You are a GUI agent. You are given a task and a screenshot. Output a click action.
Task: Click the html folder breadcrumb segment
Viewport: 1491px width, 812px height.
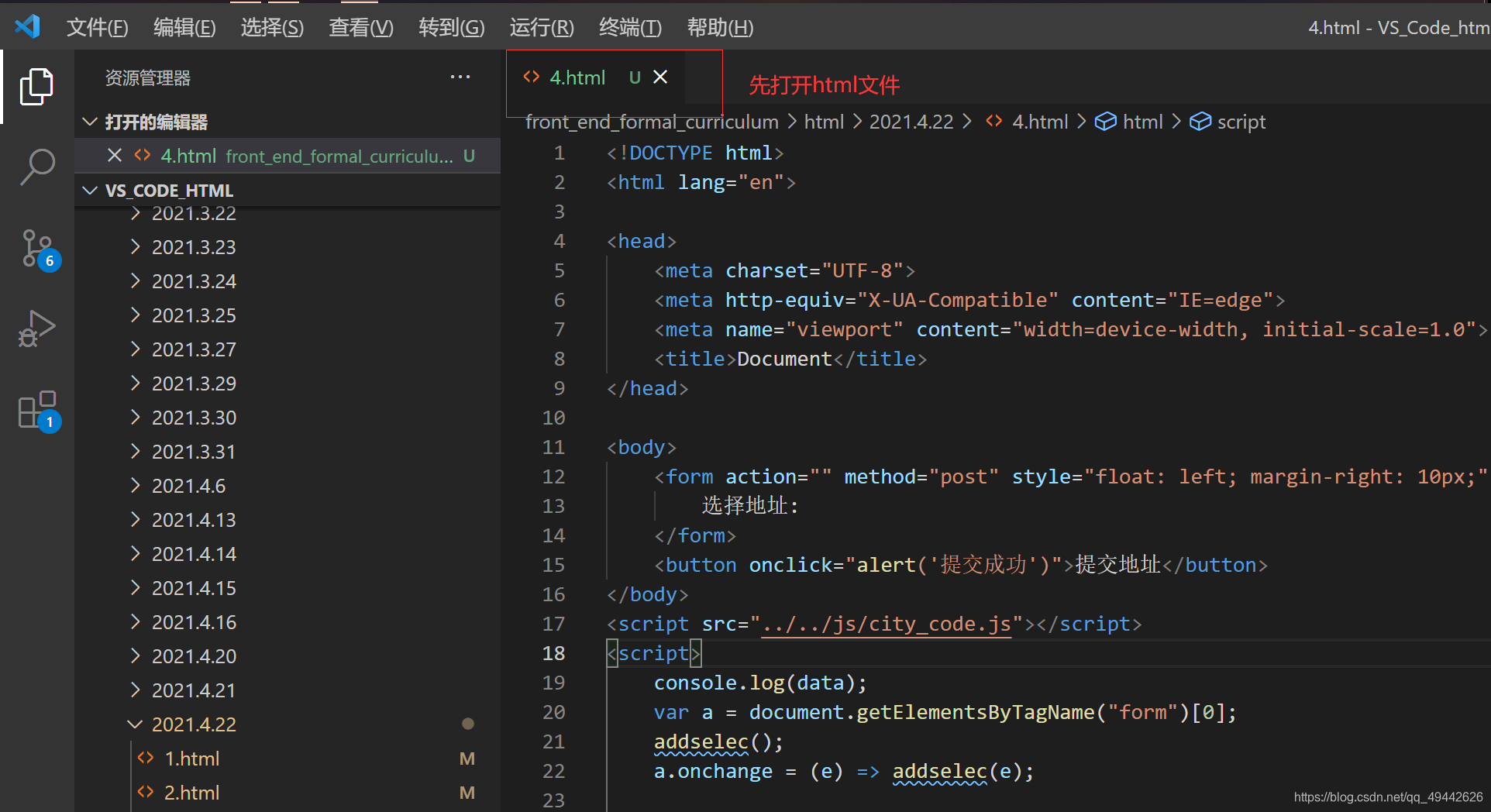(x=824, y=122)
